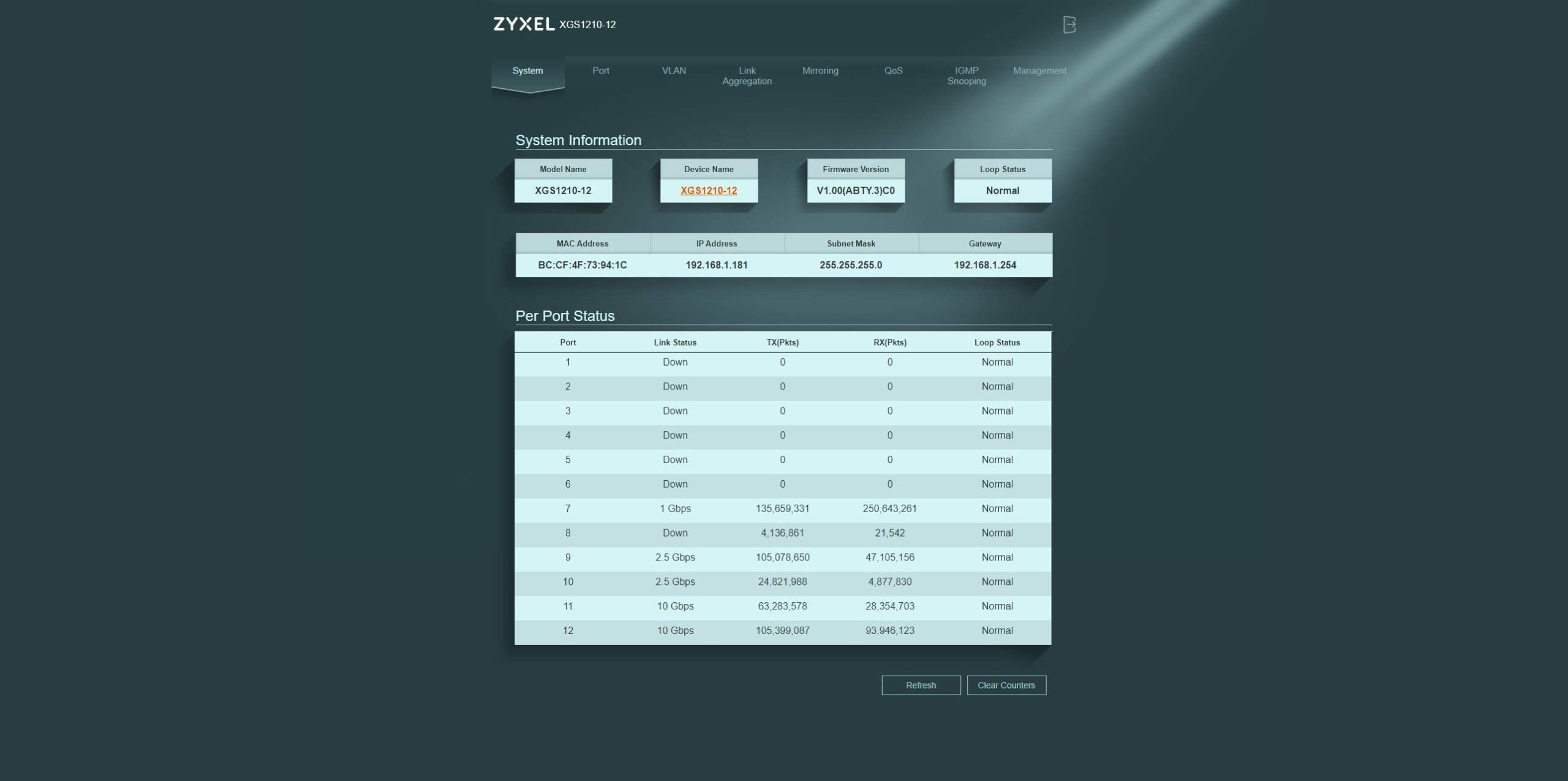Select the Mirroring tab
Viewport: 1568px width, 781px height.
pos(820,71)
